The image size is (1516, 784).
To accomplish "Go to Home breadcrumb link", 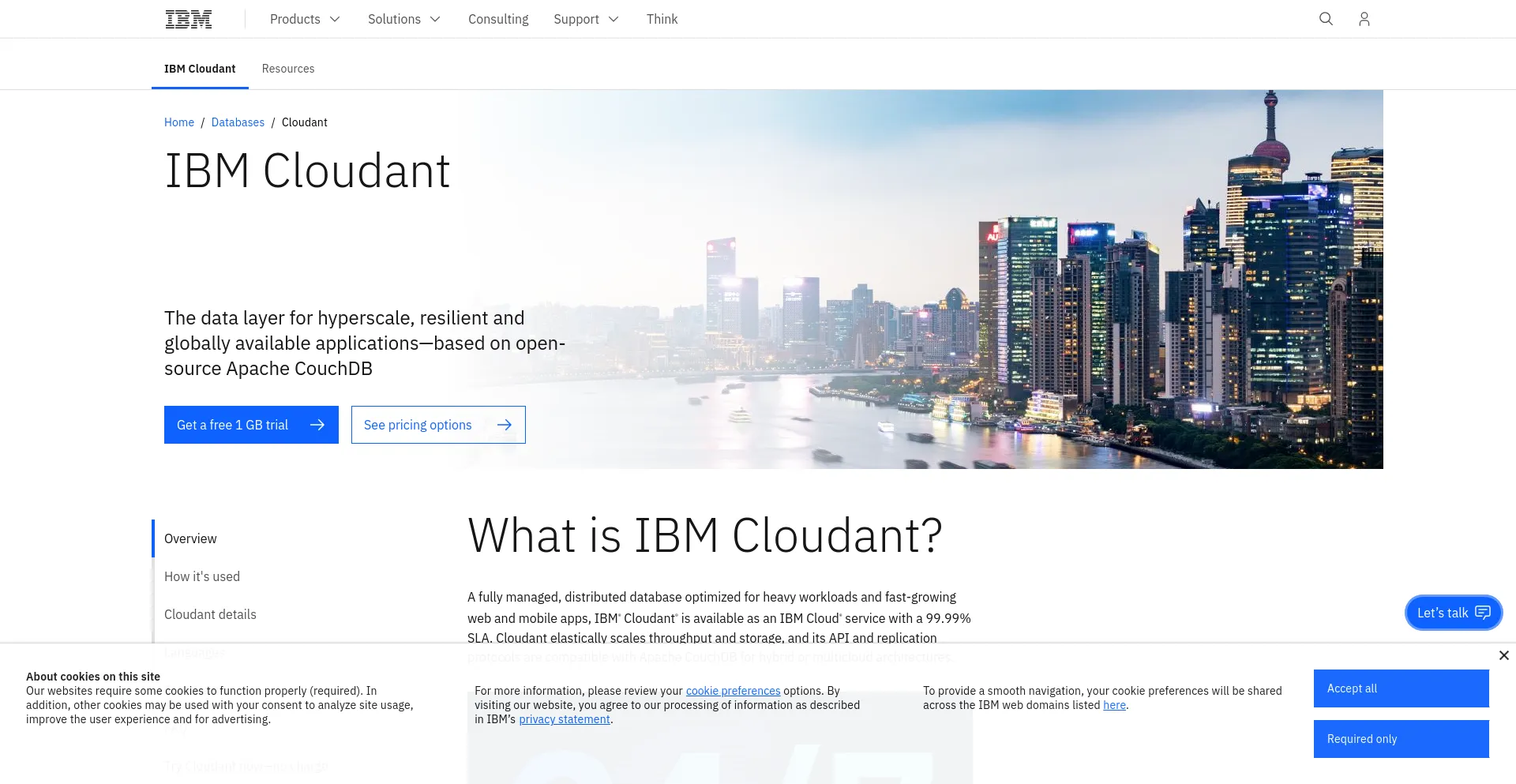I will click(x=179, y=122).
